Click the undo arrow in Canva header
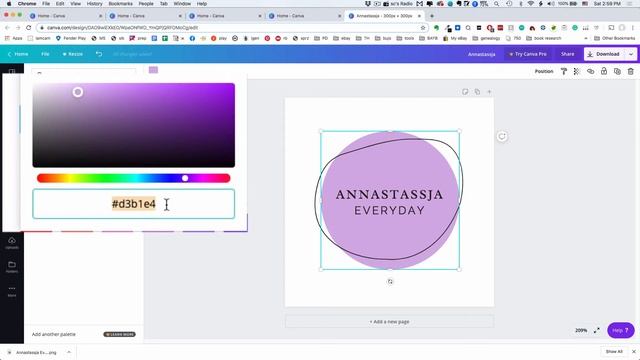The width and height of the screenshot is (640, 360). click(x=99, y=54)
